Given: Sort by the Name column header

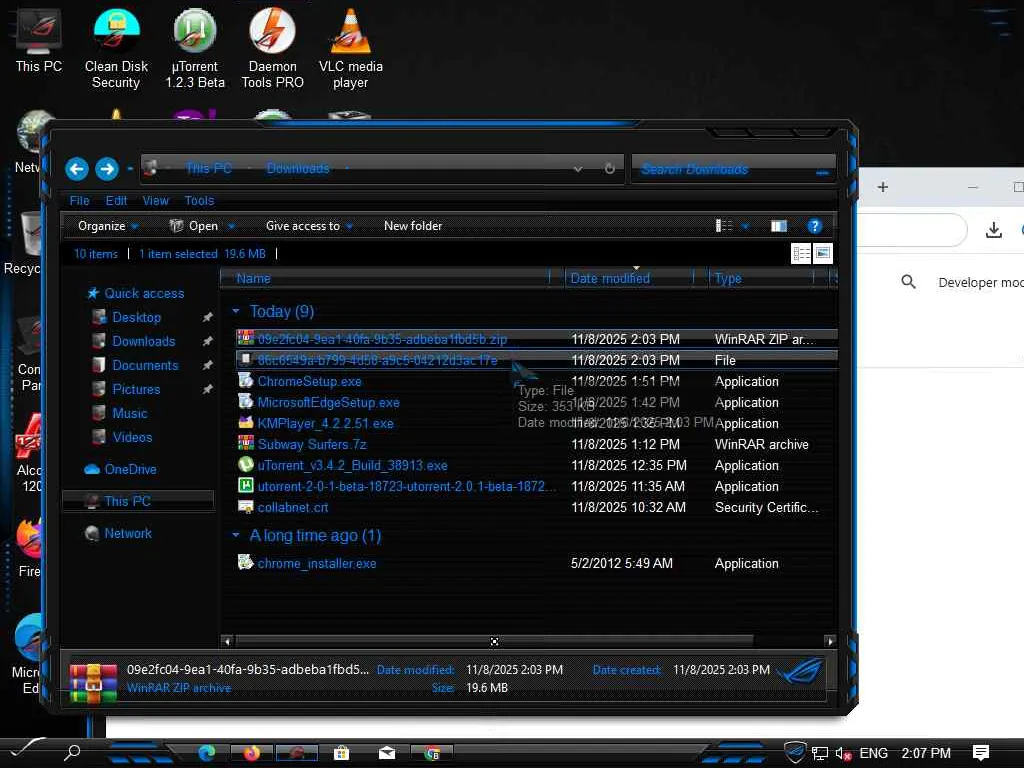Looking at the screenshot, I should tap(391, 278).
